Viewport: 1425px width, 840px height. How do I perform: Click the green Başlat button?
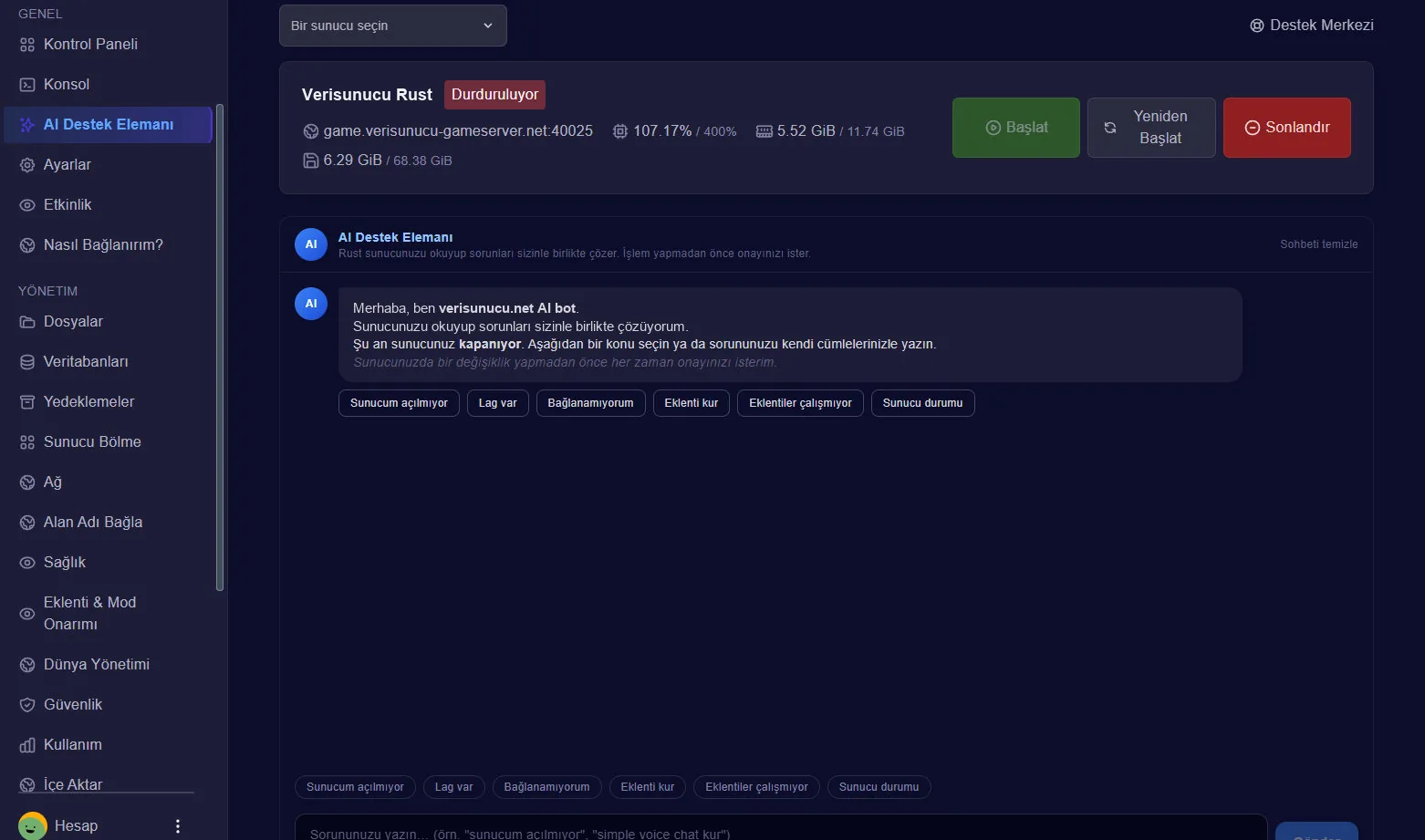click(x=1016, y=128)
